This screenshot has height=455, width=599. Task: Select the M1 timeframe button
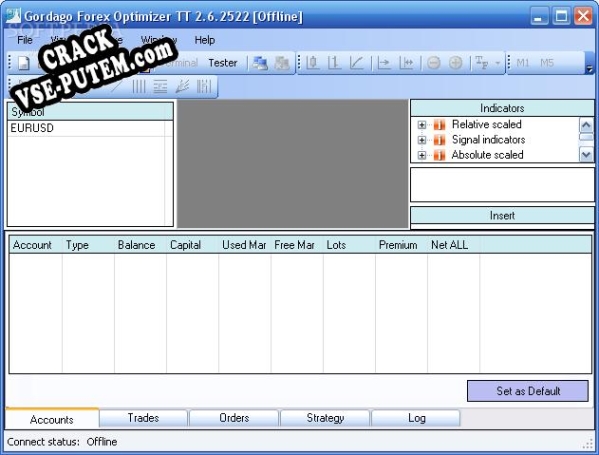523,63
